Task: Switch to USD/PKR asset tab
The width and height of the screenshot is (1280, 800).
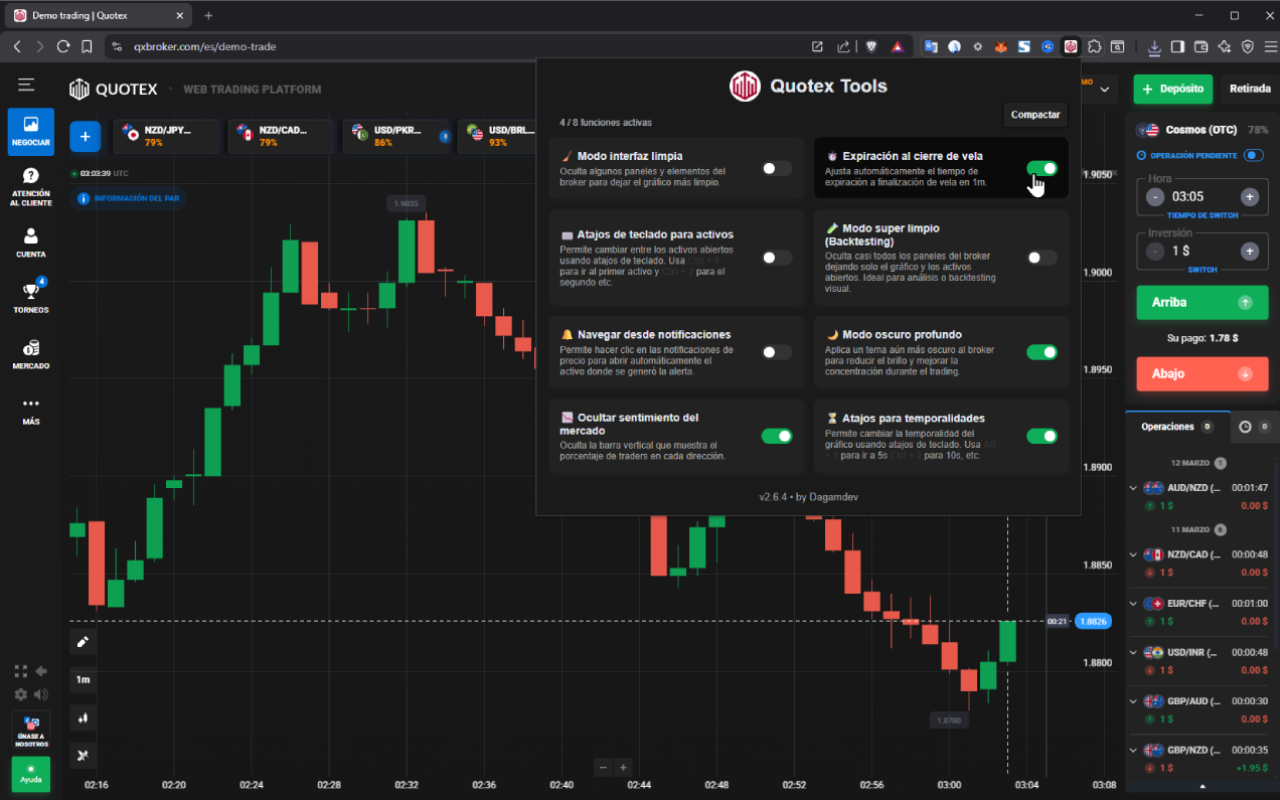Action: click(397, 136)
